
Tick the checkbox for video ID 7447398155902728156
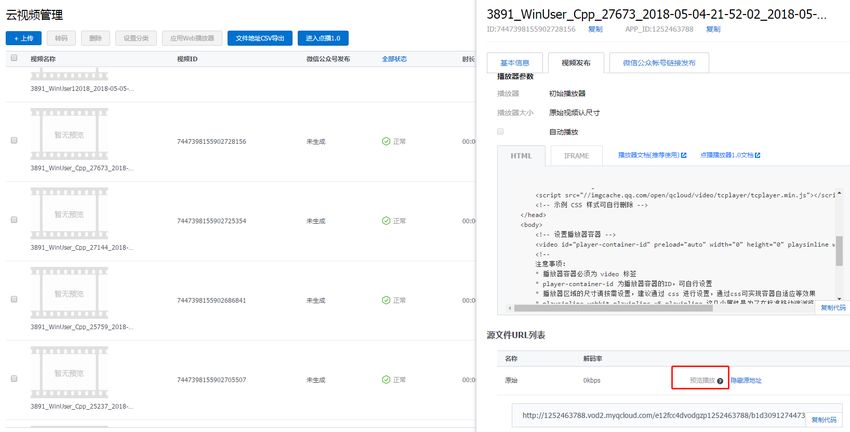[14, 140]
